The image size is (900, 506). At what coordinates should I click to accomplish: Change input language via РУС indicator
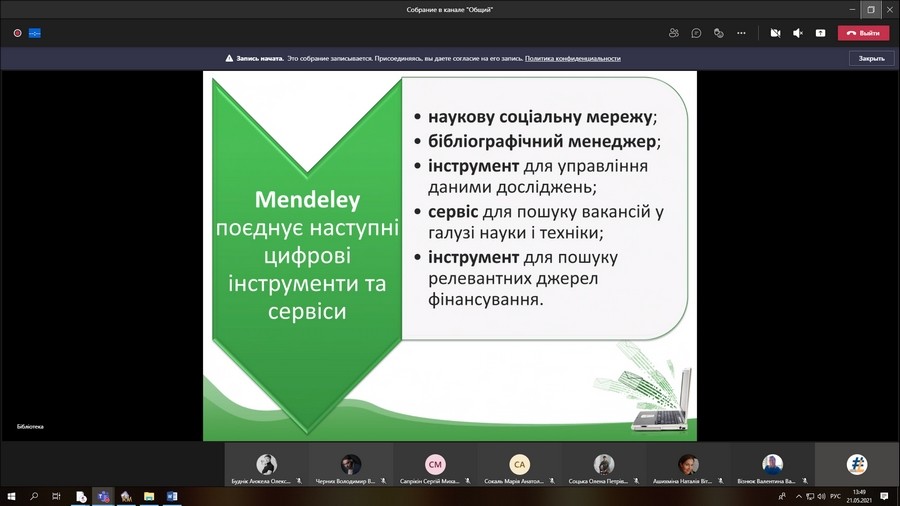[x=835, y=497]
